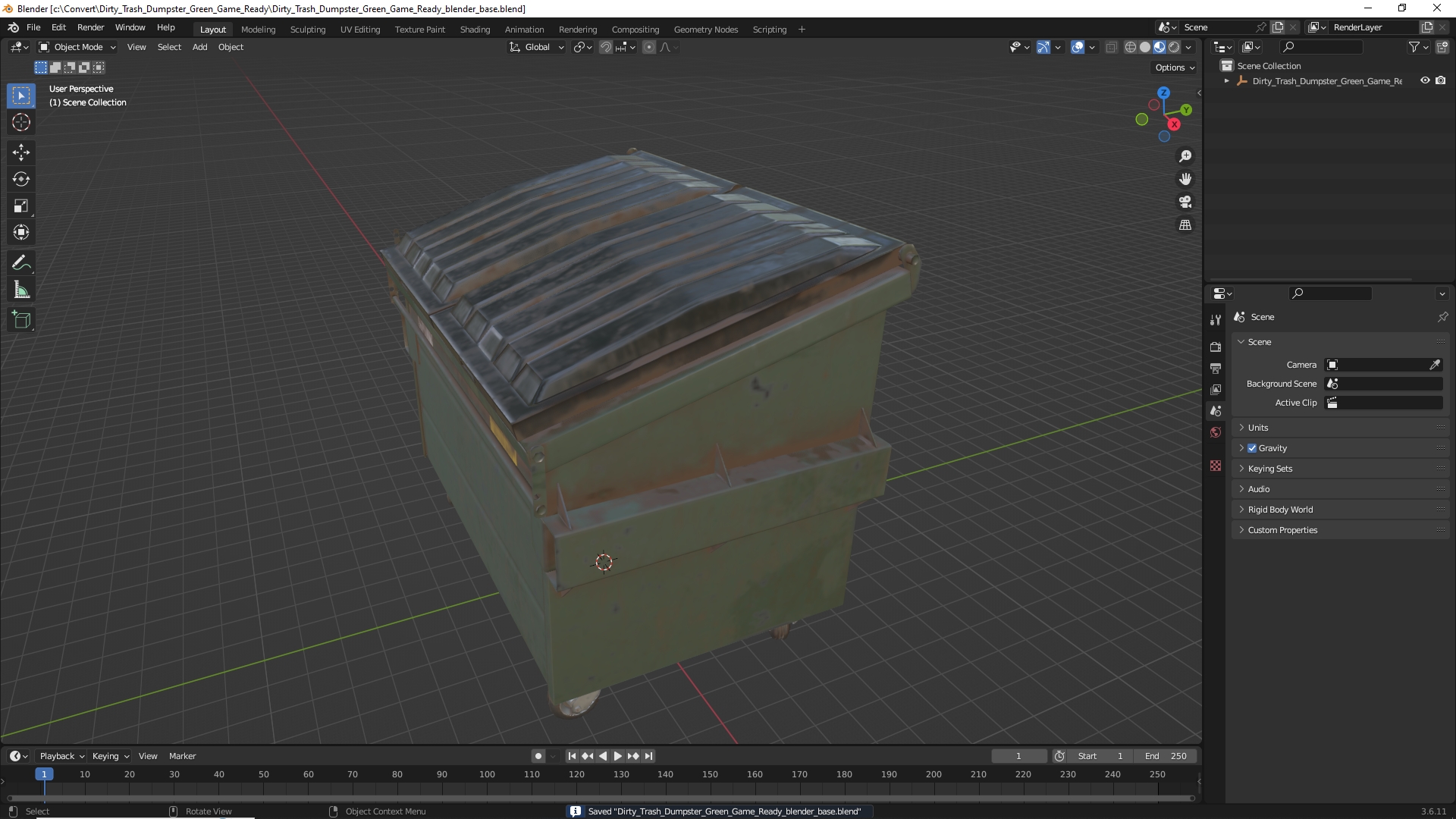The width and height of the screenshot is (1456, 819).
Task: Choose the Add Cube tool
Action: click(21, 320)
